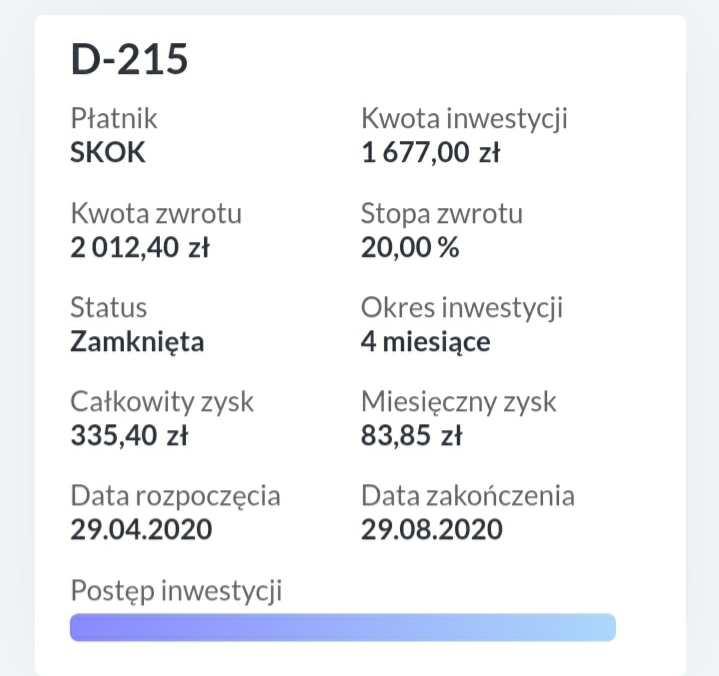This screenshot has width=719, height=676.
Task: Select the Kwota zwrotu label
Action: [156, 213]
